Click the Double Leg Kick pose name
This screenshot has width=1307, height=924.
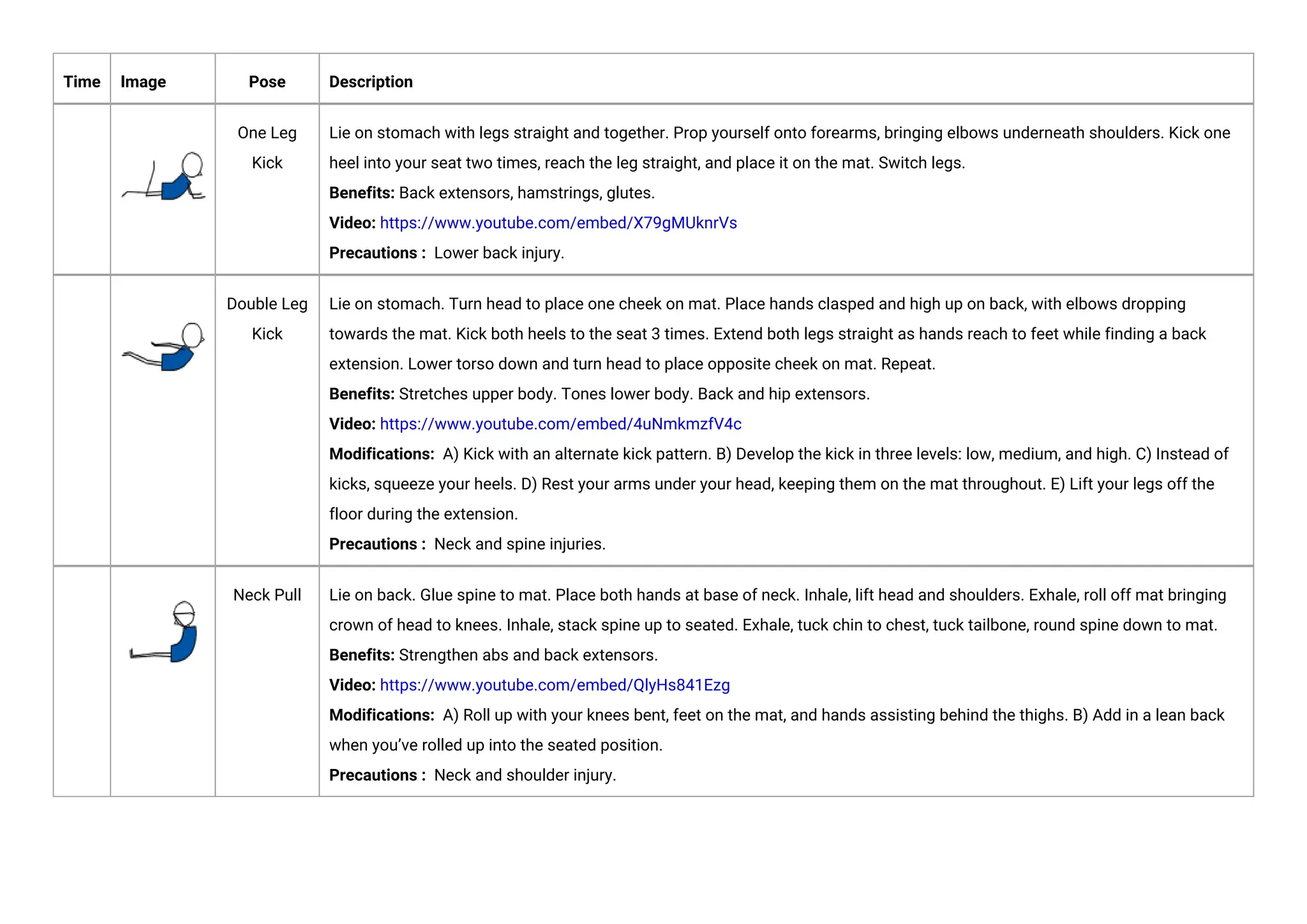pos(267,318)
